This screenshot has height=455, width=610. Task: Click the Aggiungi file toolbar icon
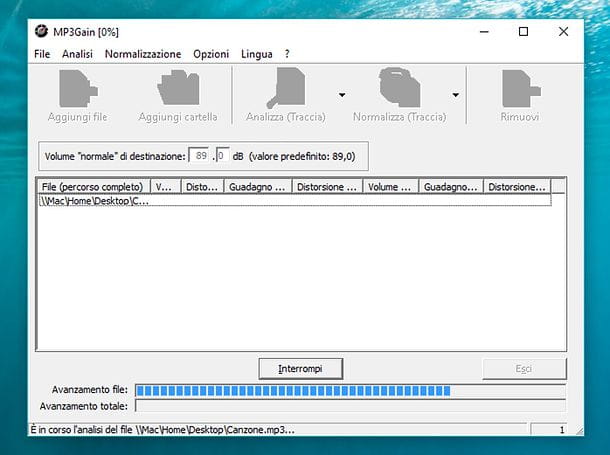point(78,89)
